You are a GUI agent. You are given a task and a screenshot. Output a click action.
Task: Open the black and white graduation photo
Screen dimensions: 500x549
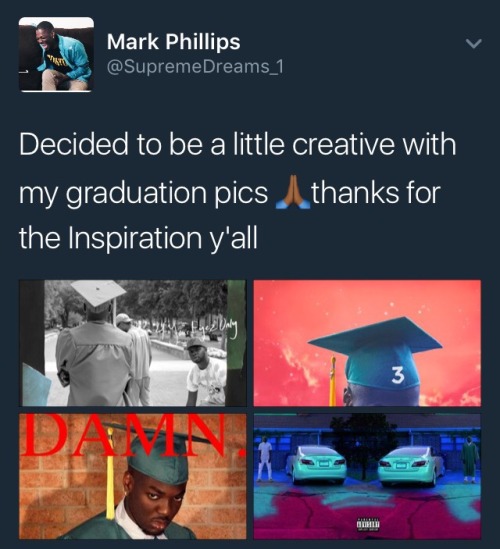click(x=133, y=343)
